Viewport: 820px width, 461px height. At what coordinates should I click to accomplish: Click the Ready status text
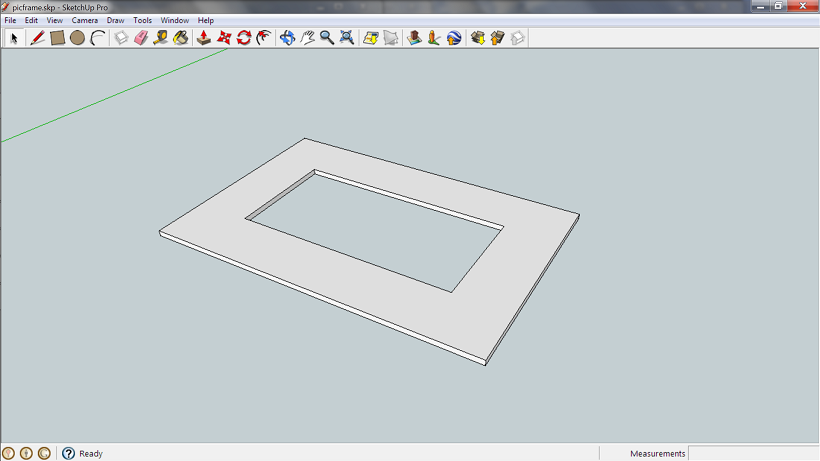pos(91,454)
